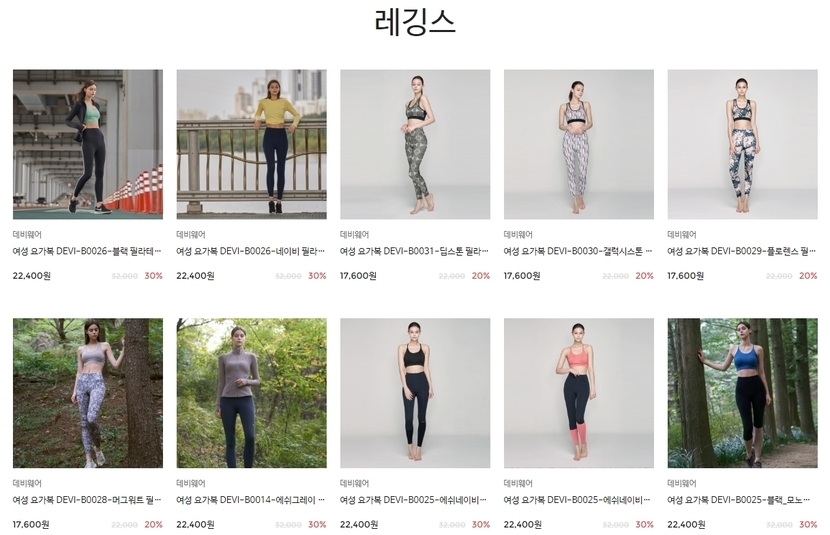Click the 레깅스 category heading
The height and width of the screenshot is (535, 830).
[x=415, y=22]
